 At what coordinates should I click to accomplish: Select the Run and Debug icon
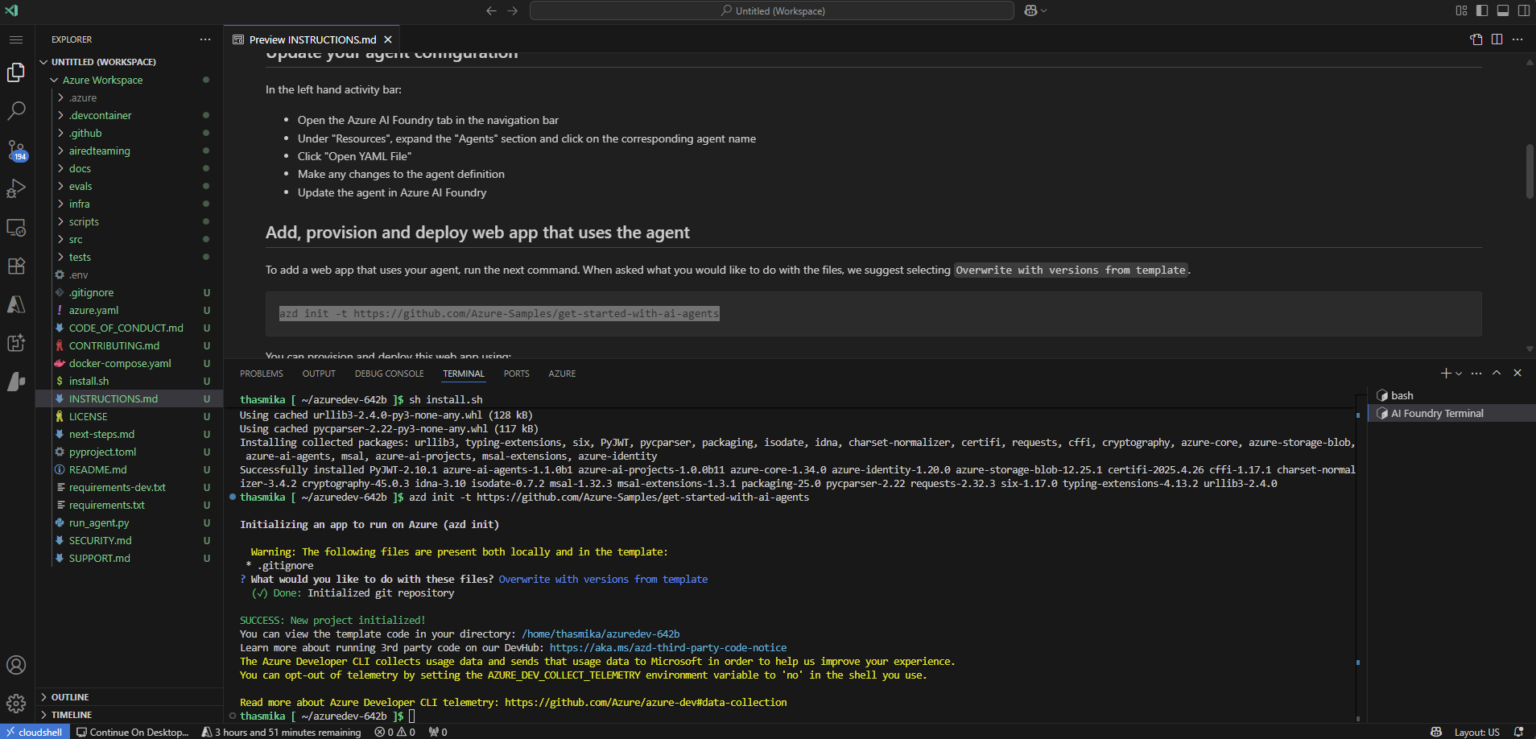pyautogui.click(x=16, y=188)
